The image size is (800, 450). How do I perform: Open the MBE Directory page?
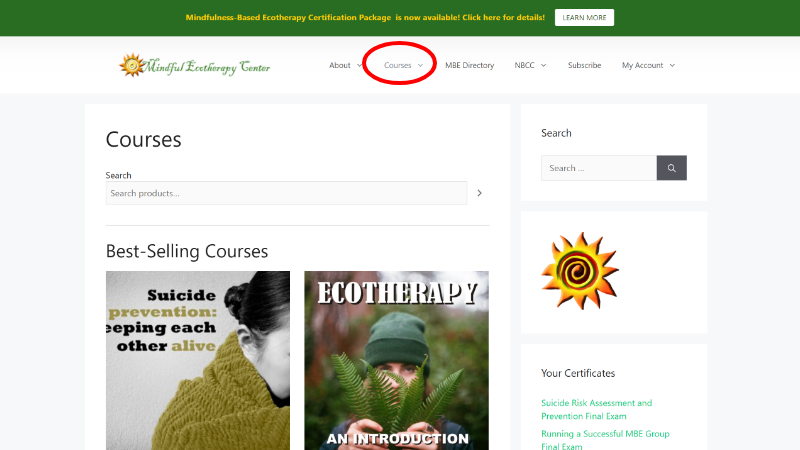tap(469, 65)
